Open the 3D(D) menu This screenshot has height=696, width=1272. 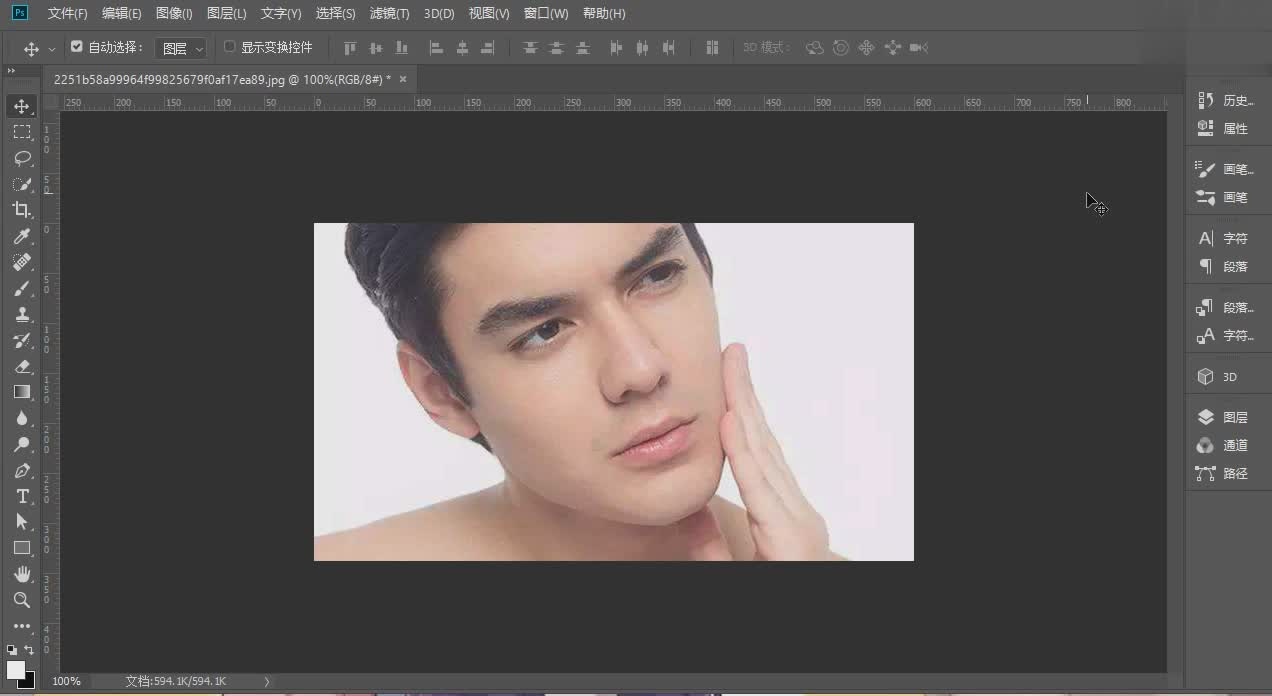439,14
